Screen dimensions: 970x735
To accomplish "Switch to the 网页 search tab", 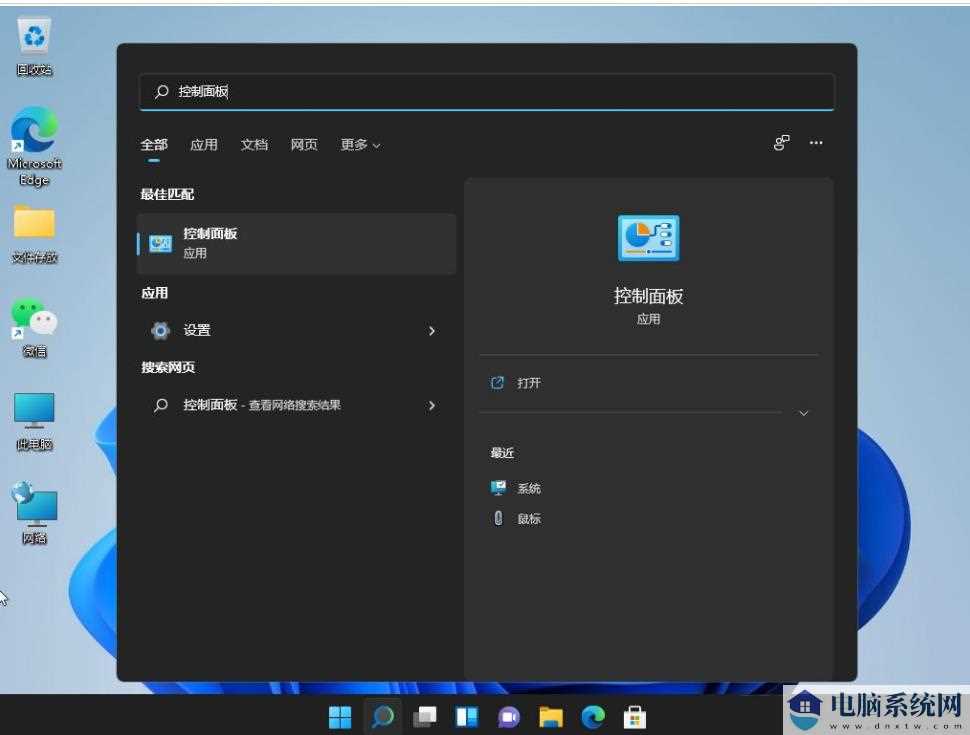I will point(304,144).
